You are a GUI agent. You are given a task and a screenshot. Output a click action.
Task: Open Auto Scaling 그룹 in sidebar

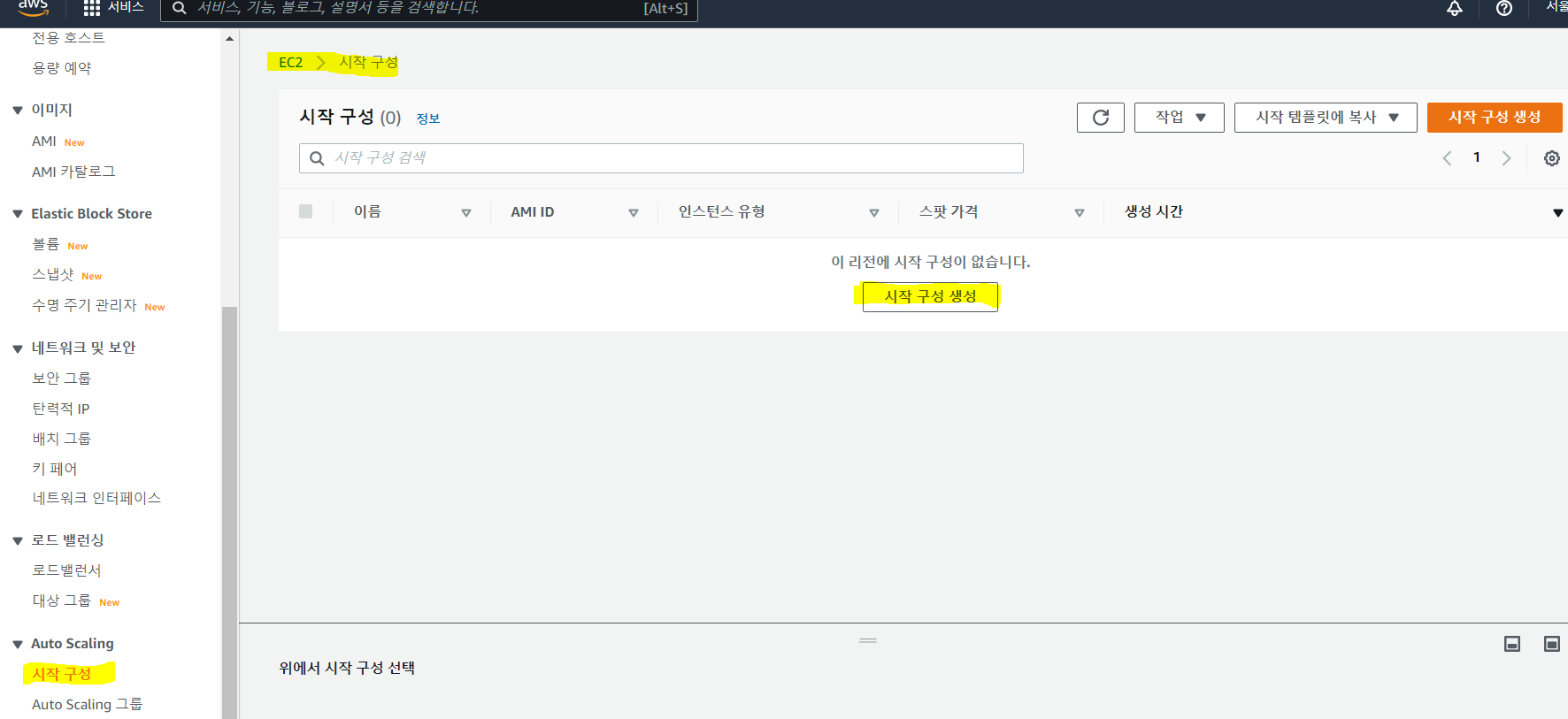pyautogui.click(x=87, y=704)
